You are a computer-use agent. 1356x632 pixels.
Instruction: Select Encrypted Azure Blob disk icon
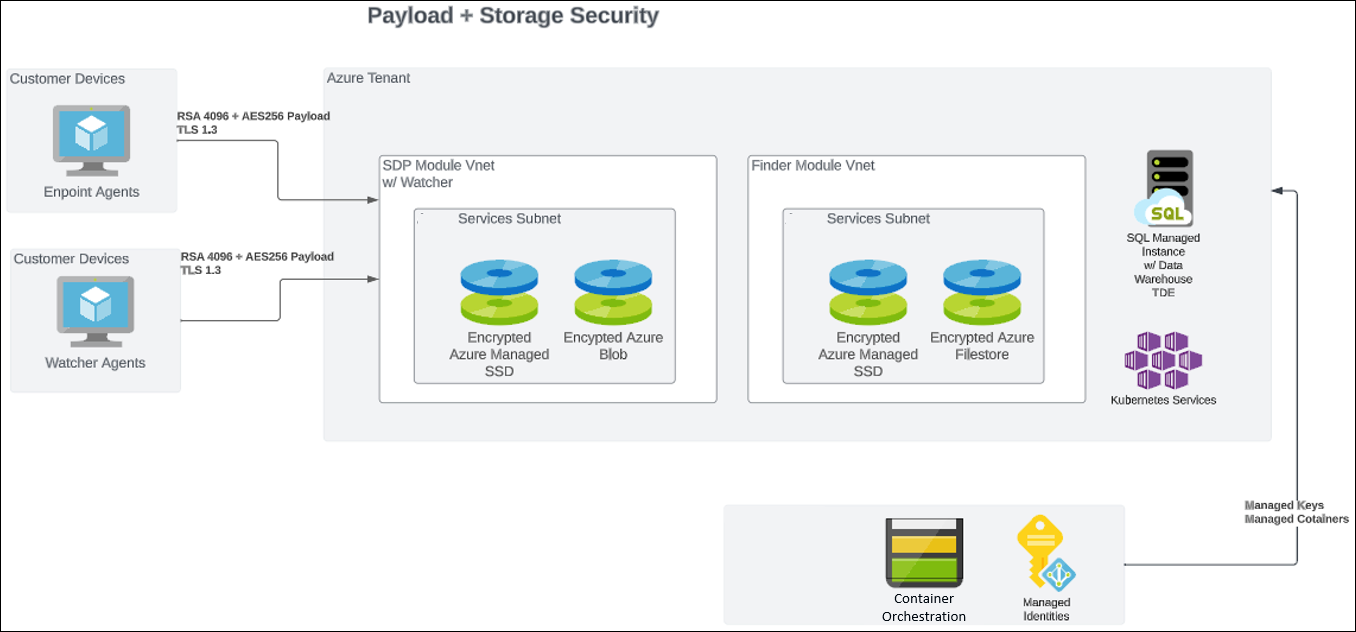point(613,292)
